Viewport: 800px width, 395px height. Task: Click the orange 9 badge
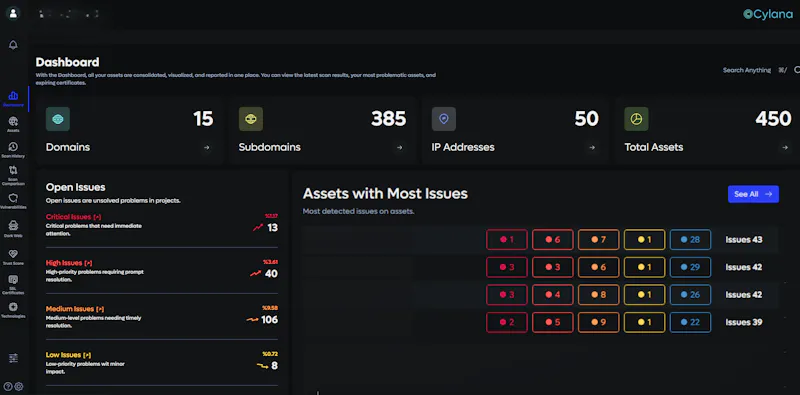click(x=598, y=322)
